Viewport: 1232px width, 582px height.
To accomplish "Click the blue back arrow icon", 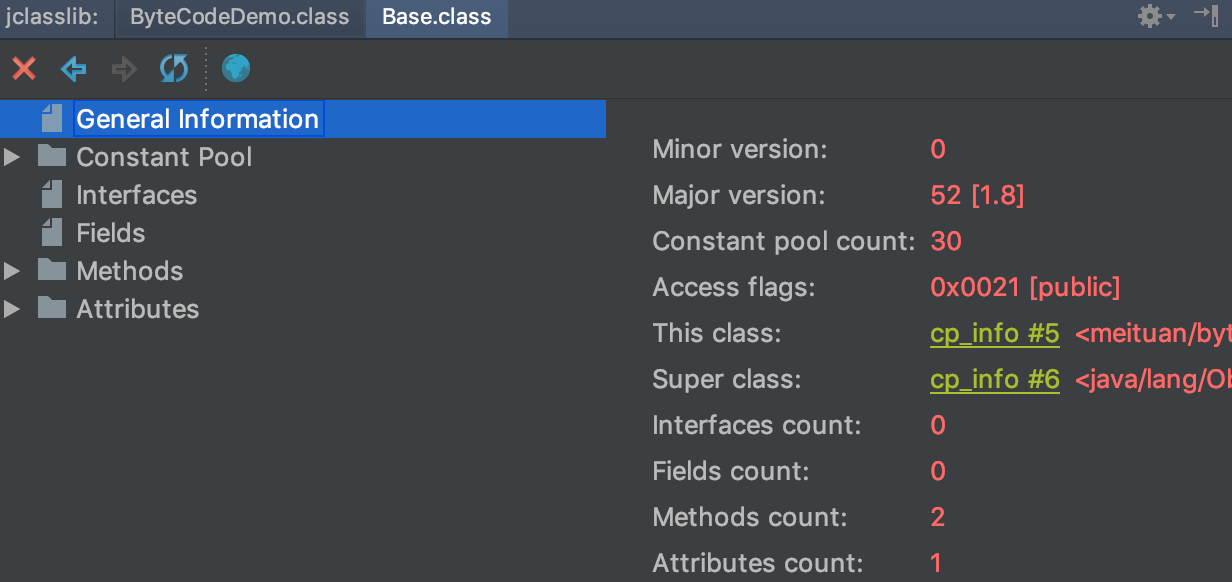I will coord(74,69).
